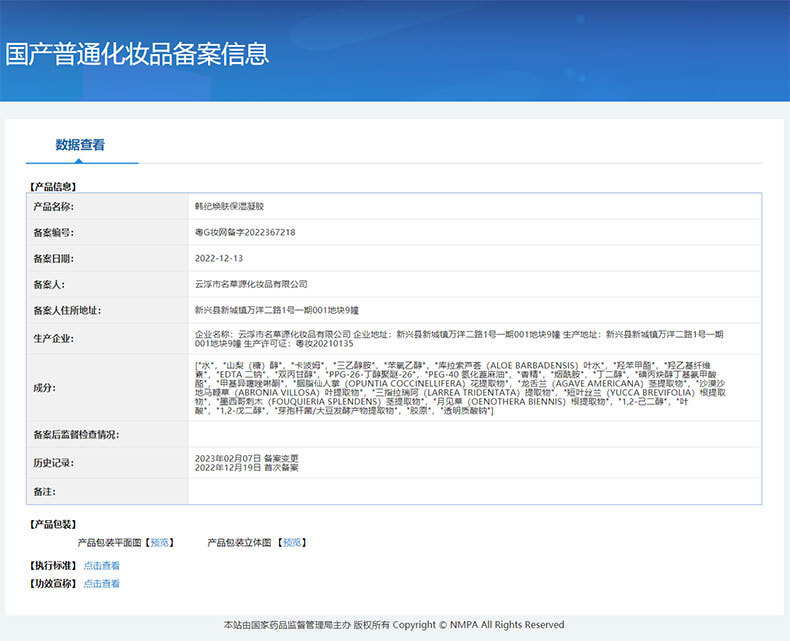Preview the 产品包装立体图 image

(x=292, y=543)
